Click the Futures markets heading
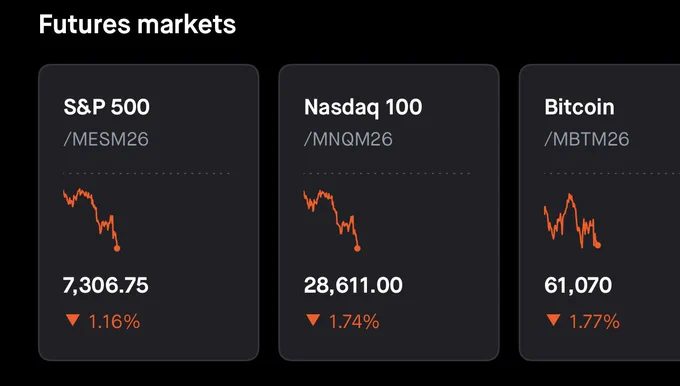 tap(137, 24)
